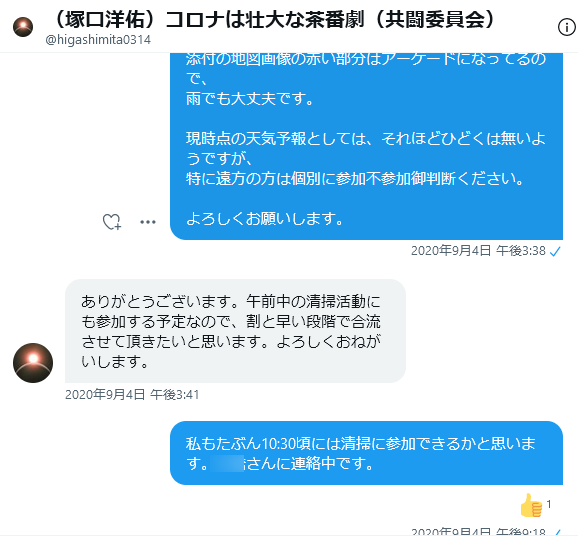Open conversation info icon
This screenshot has height=540, width=578.
pyautogui.click(x=567, y=27)
